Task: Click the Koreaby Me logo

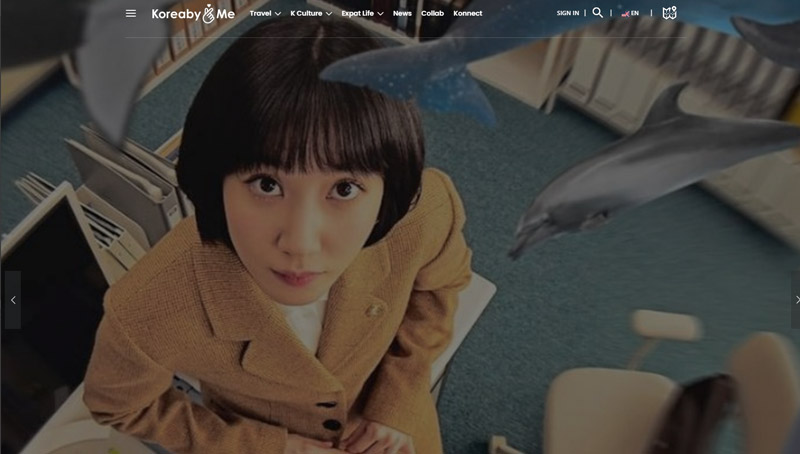Action: click(193, 14)
